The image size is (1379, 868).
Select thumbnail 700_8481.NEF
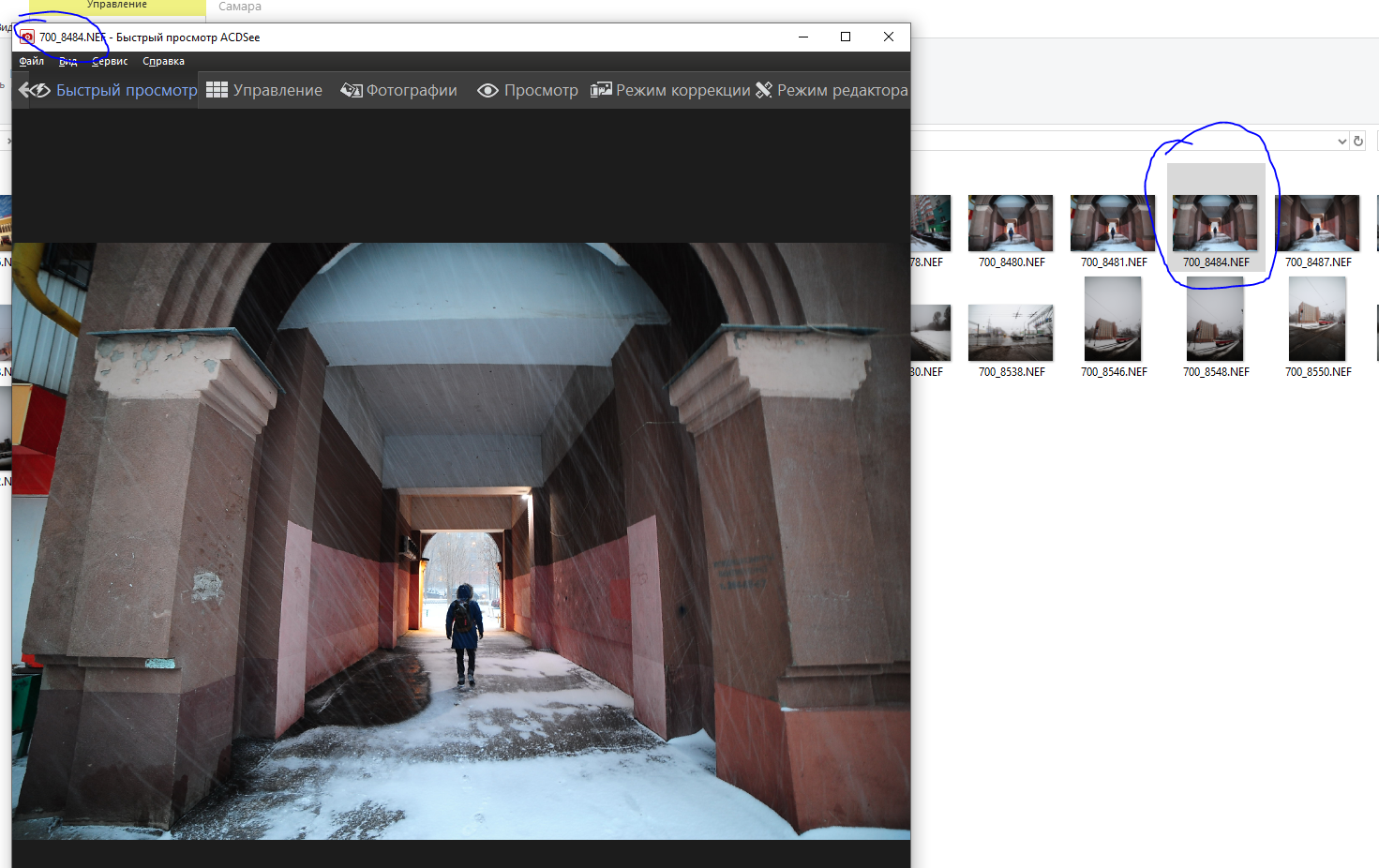click(x=1113, y=224)
